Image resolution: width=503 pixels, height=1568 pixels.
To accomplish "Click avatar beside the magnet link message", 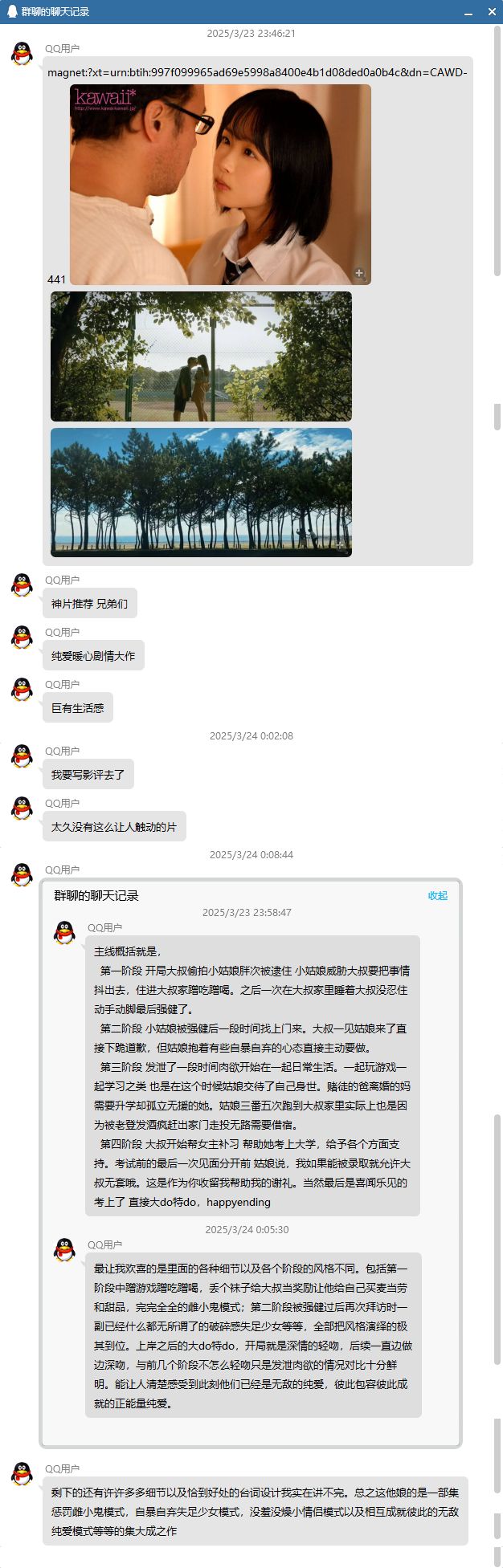I will (x=22, y=54).
